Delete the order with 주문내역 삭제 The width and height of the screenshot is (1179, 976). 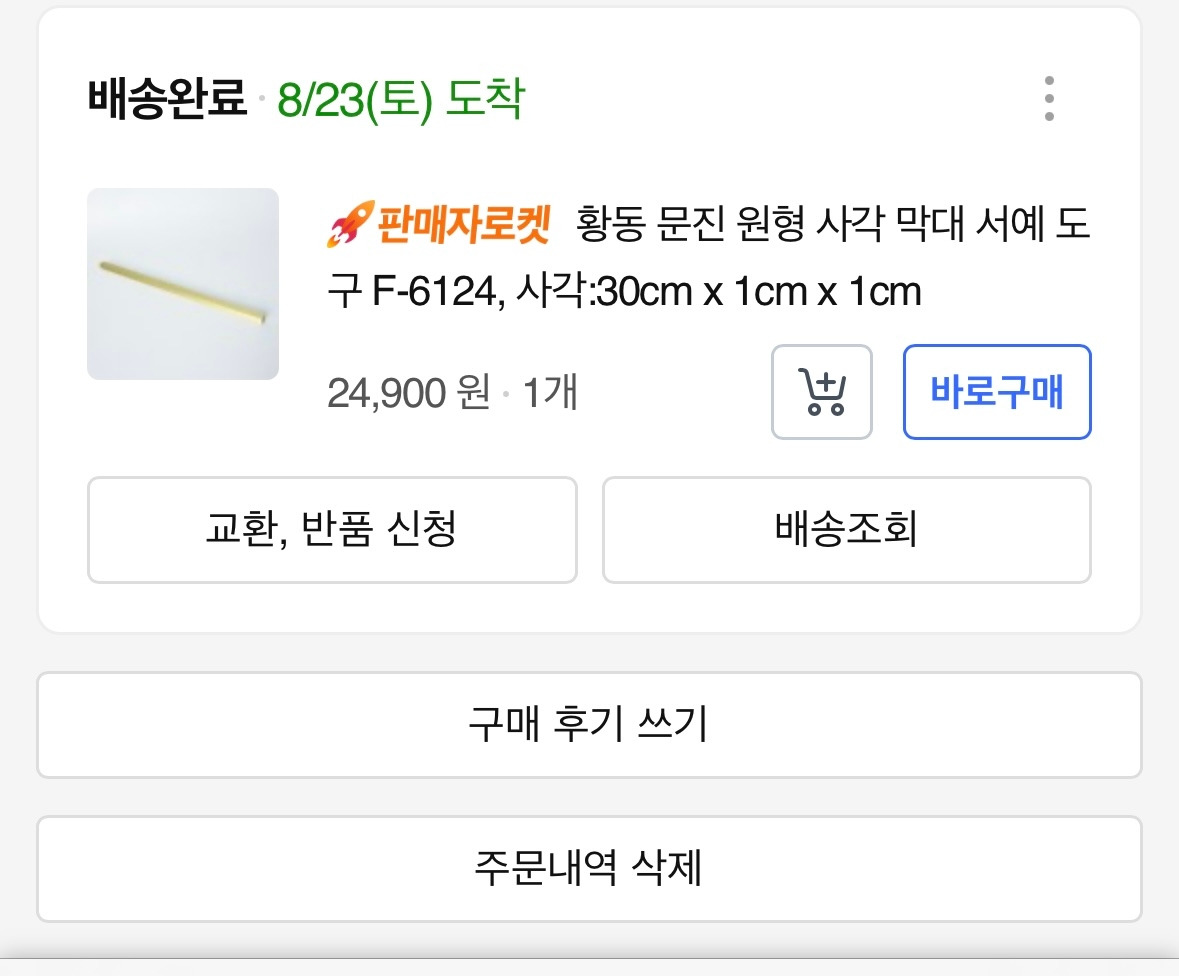tap(589, 869)
